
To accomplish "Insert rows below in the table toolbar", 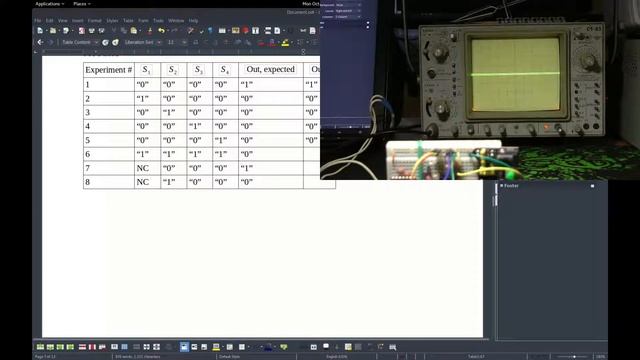I will [50, 347].
